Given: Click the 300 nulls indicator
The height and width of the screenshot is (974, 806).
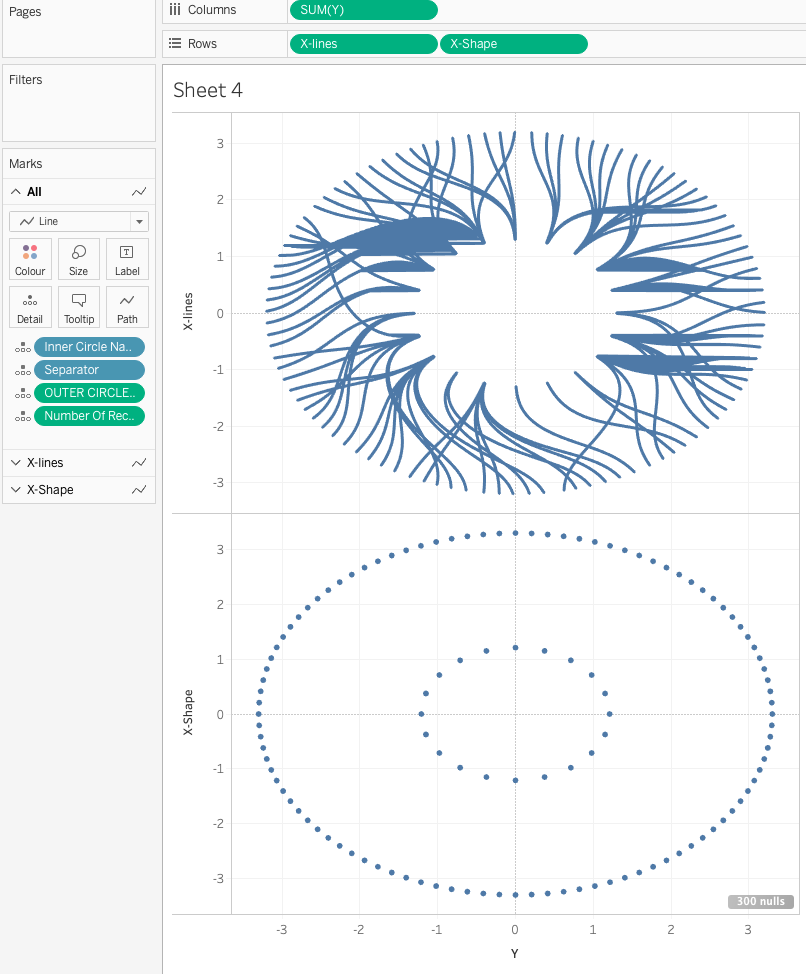Looking at the screenshot, I should point(760,901).
